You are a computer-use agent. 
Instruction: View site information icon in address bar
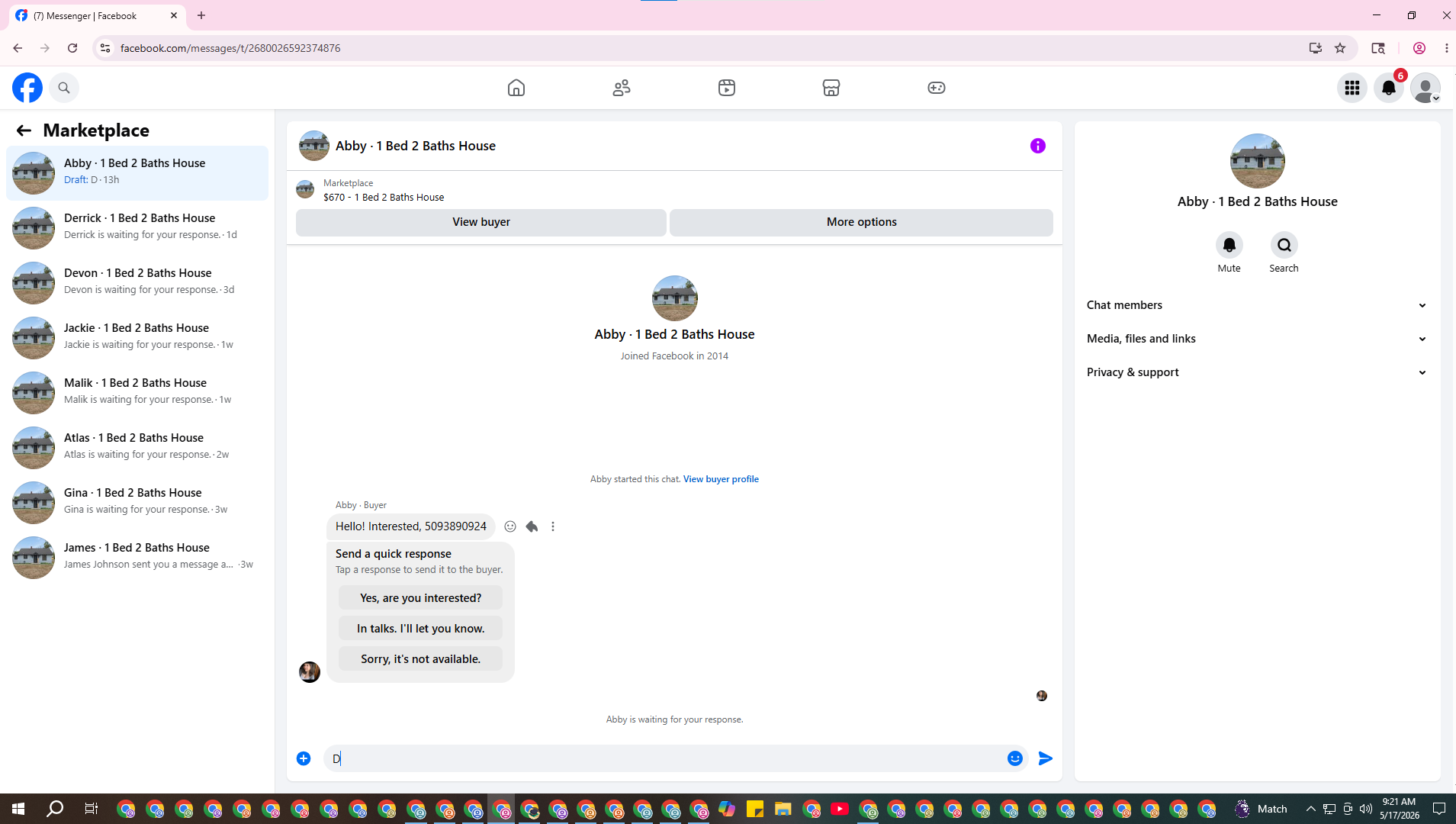tap(105, 48)
